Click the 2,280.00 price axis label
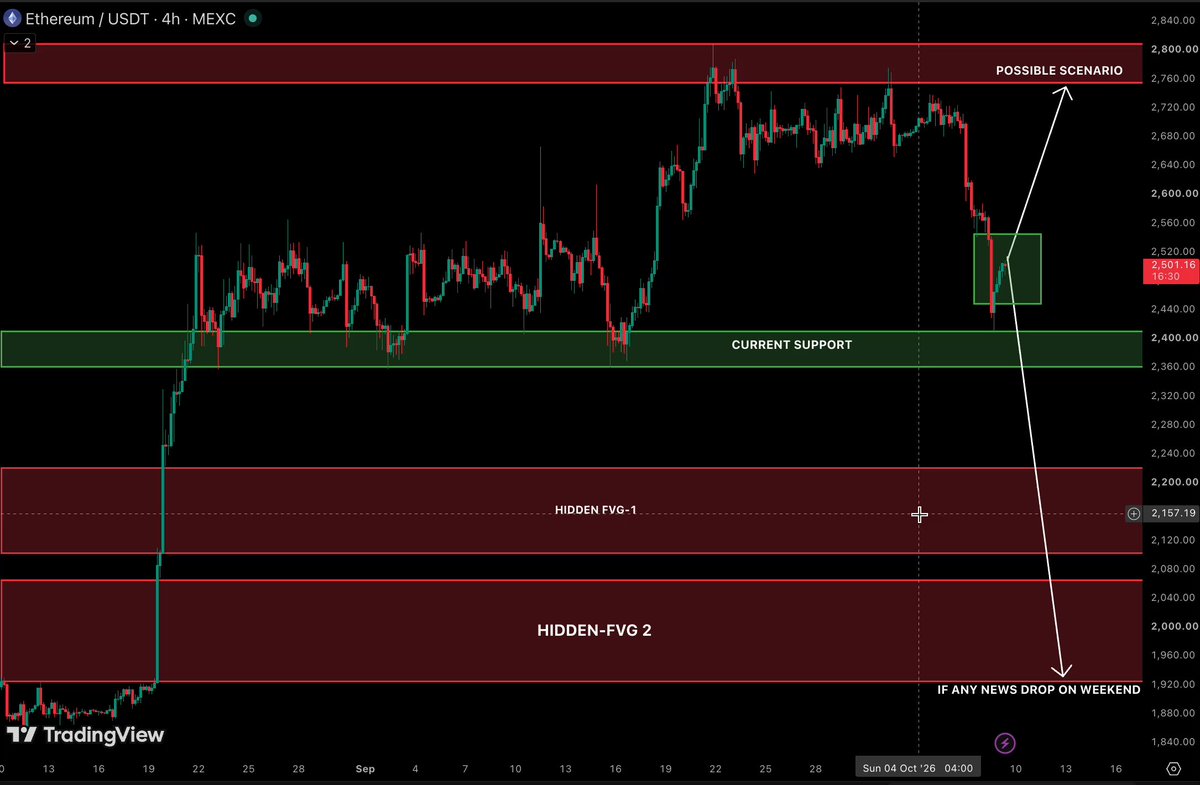The width and height of the screenshot is (1200, 785). click(1174, 425)
